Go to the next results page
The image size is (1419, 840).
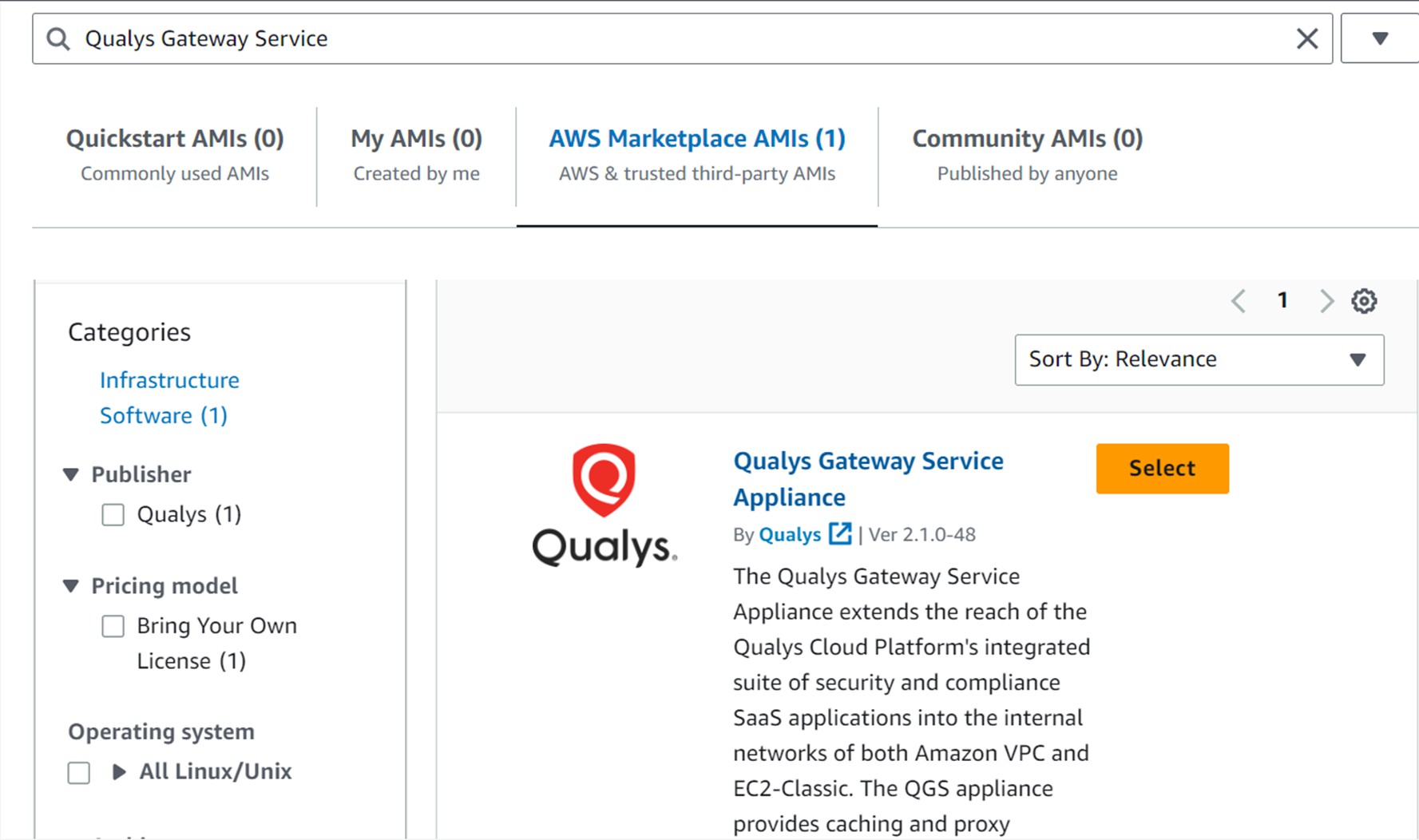tap(1326, 301)
